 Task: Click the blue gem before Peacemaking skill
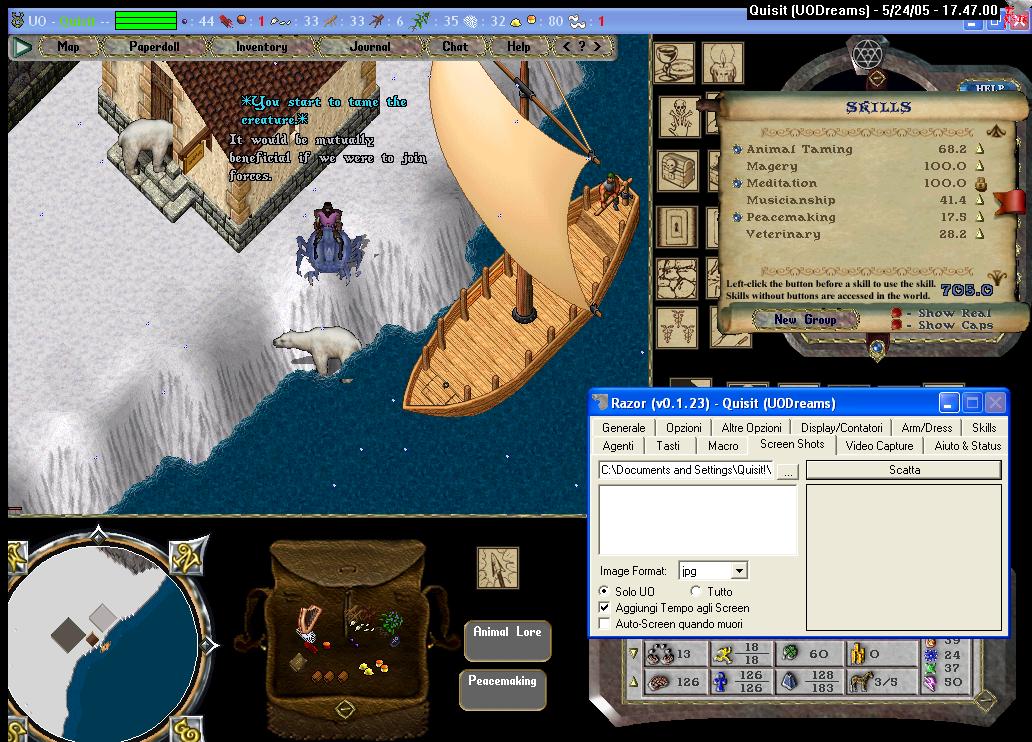click(737, 217)
